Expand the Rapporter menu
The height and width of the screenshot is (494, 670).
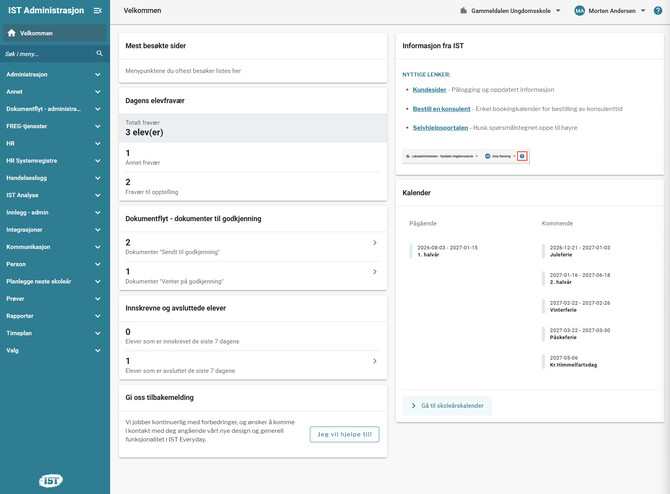(x=54, y=316)
